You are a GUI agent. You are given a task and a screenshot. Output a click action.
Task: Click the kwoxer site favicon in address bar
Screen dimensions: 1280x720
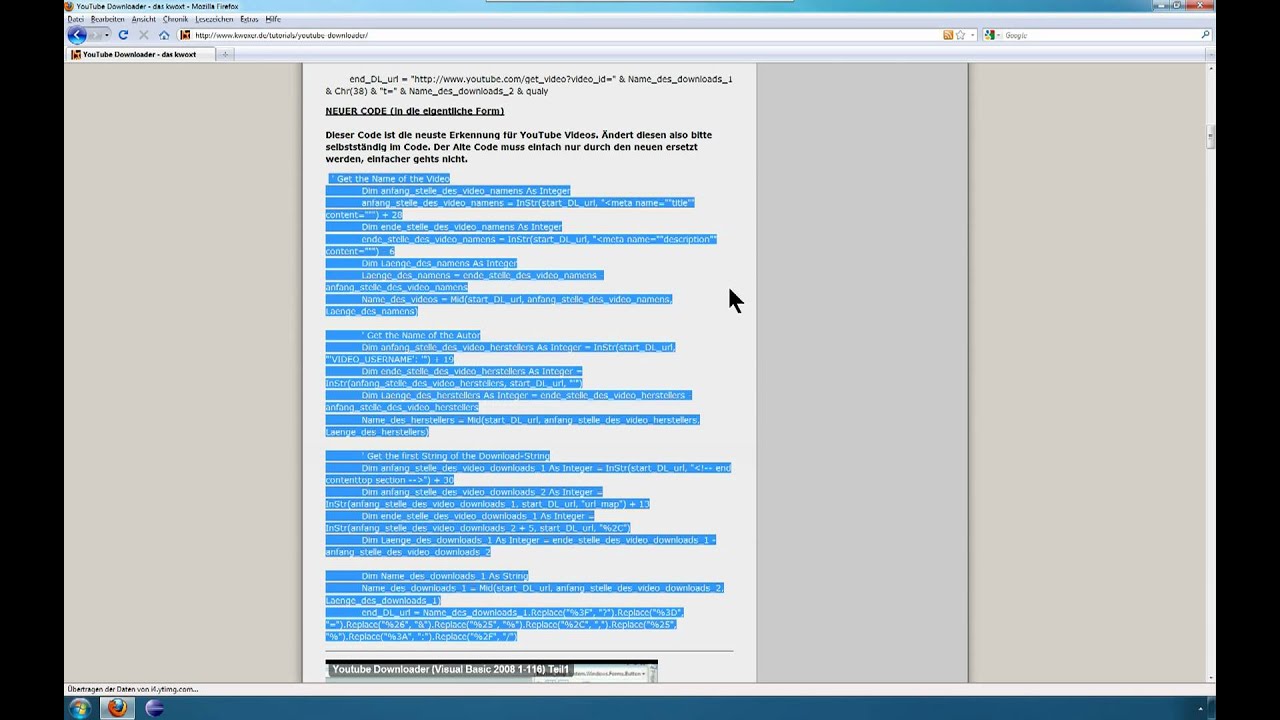tap(185, 35)
